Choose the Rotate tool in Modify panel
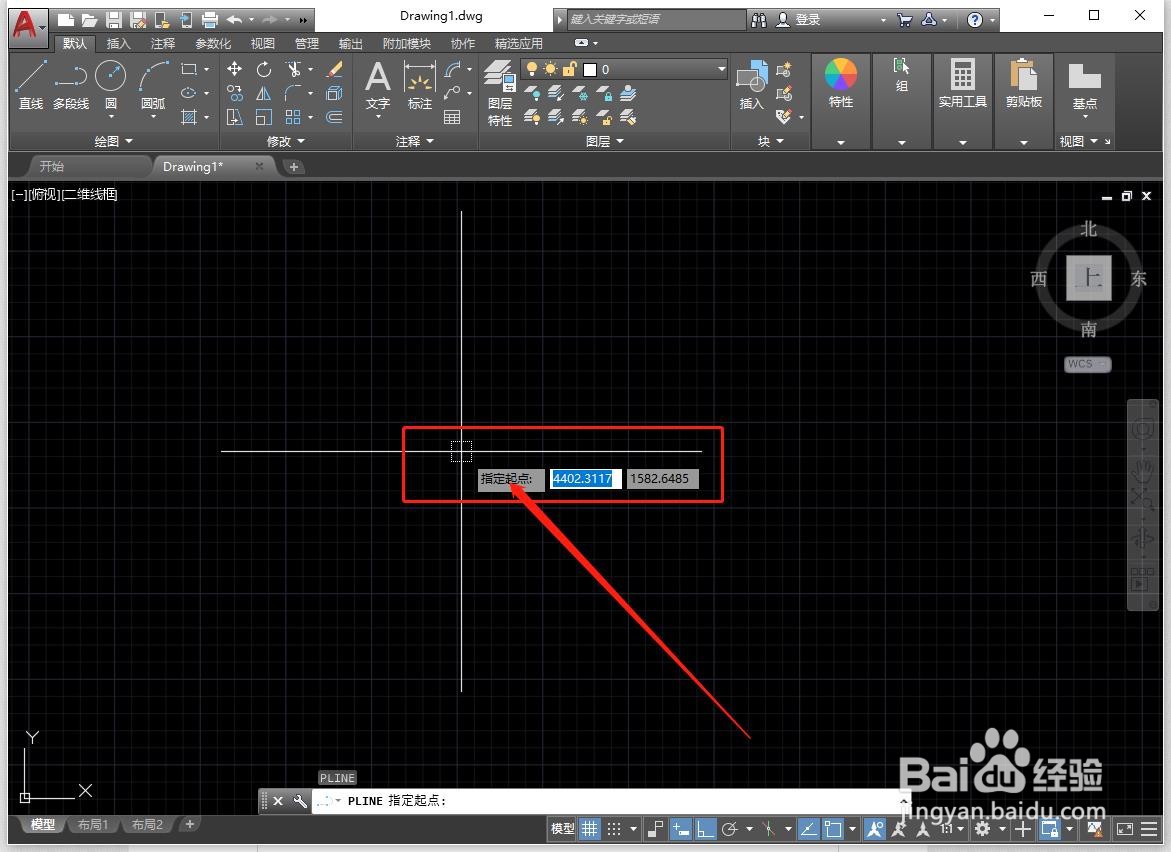Image resolution: width=1171 pixels, height=852 pixels. click(264, 69)
